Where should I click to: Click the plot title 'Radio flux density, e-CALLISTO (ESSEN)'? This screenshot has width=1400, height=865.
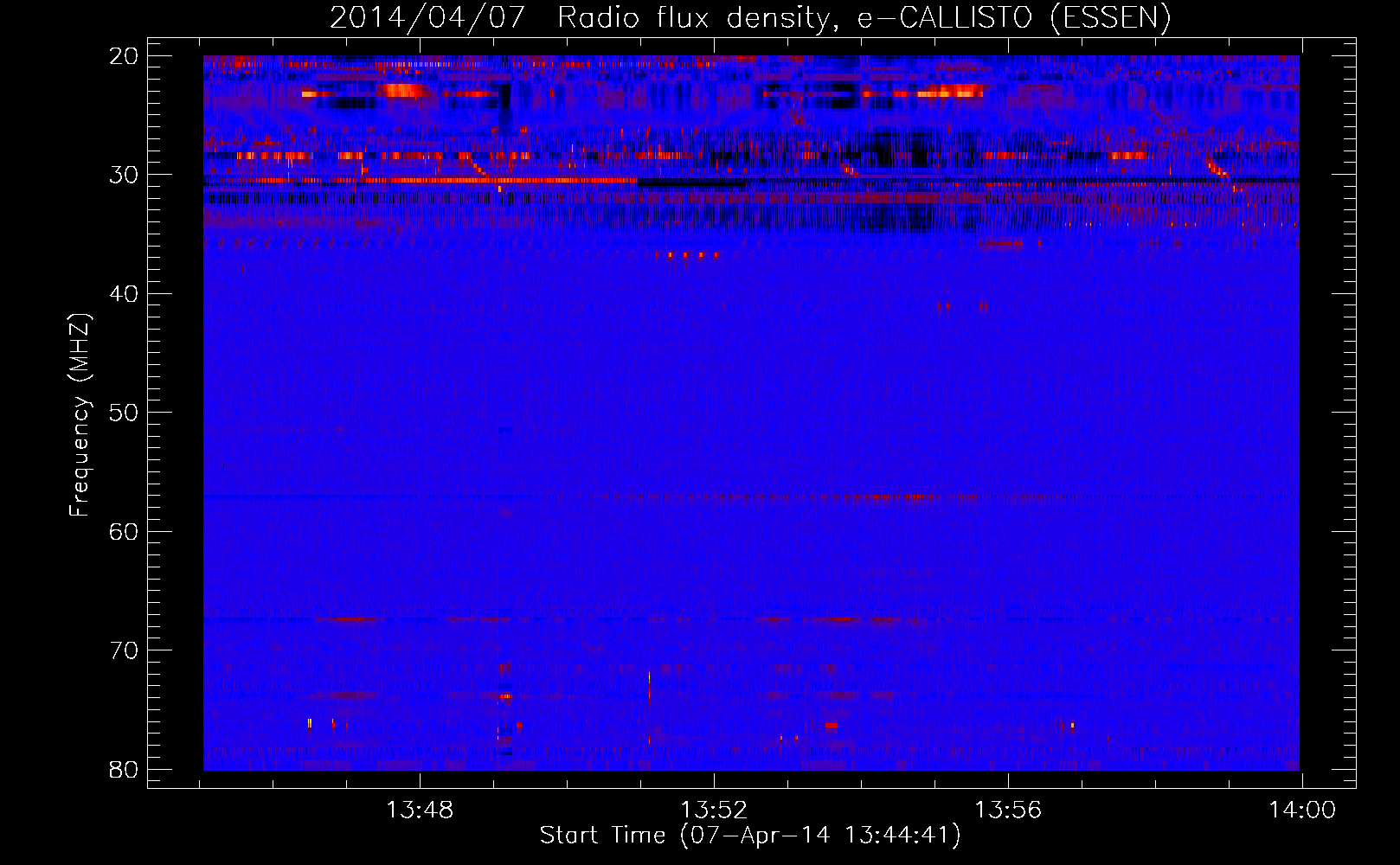[864, 18]
